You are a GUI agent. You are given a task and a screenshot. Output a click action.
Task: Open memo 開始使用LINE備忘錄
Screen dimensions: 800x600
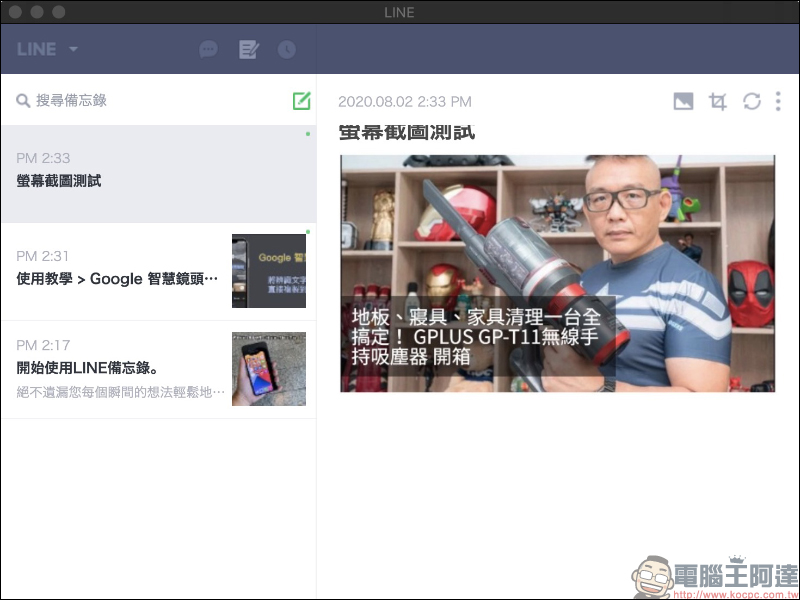(159, 369)
